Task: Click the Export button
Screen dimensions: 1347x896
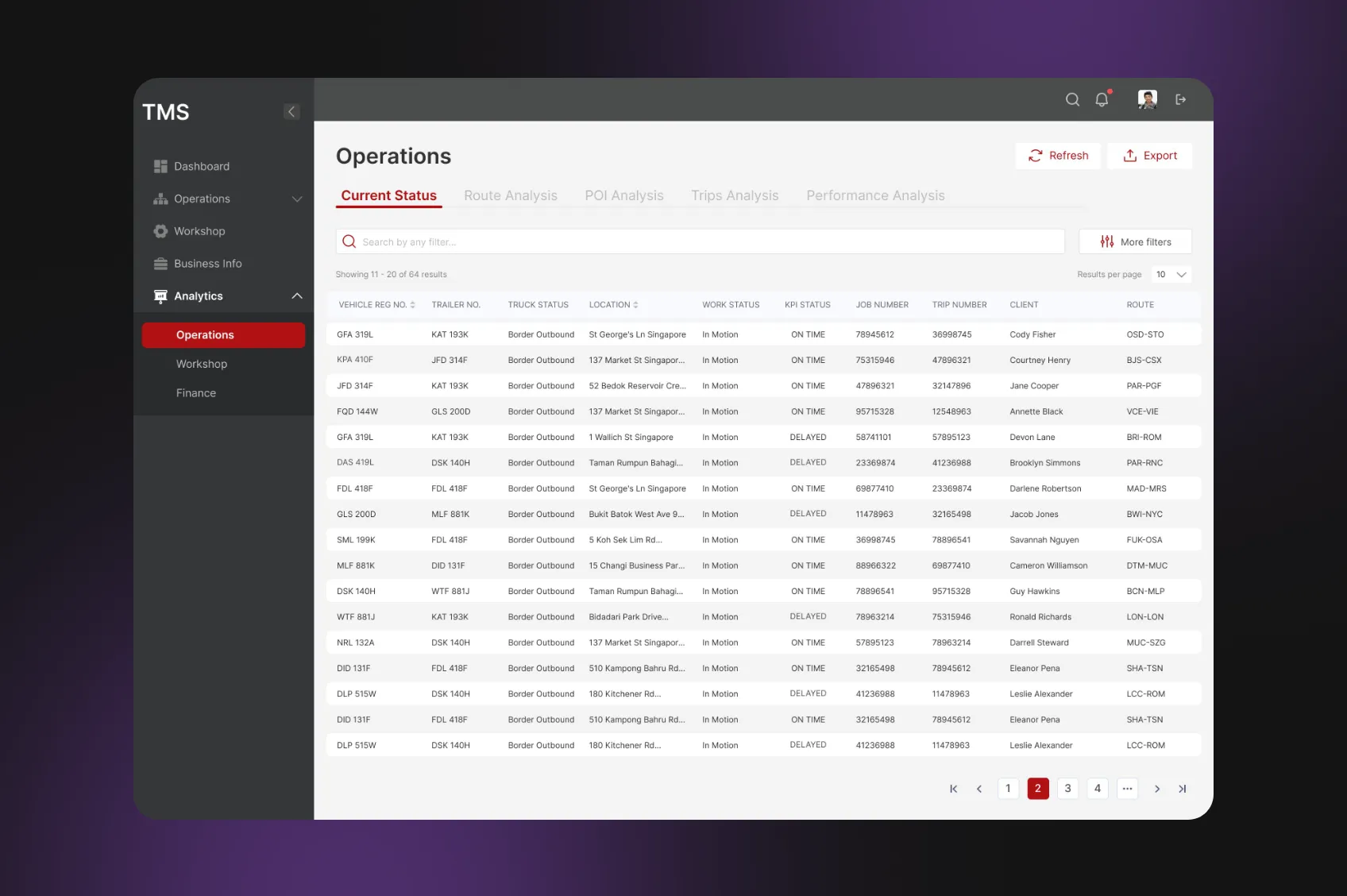Action: 1149,156
